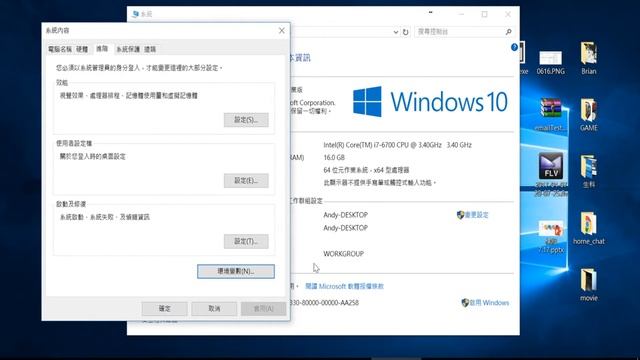Switch to the 系統保護 tab

click(x=128, y=49)
